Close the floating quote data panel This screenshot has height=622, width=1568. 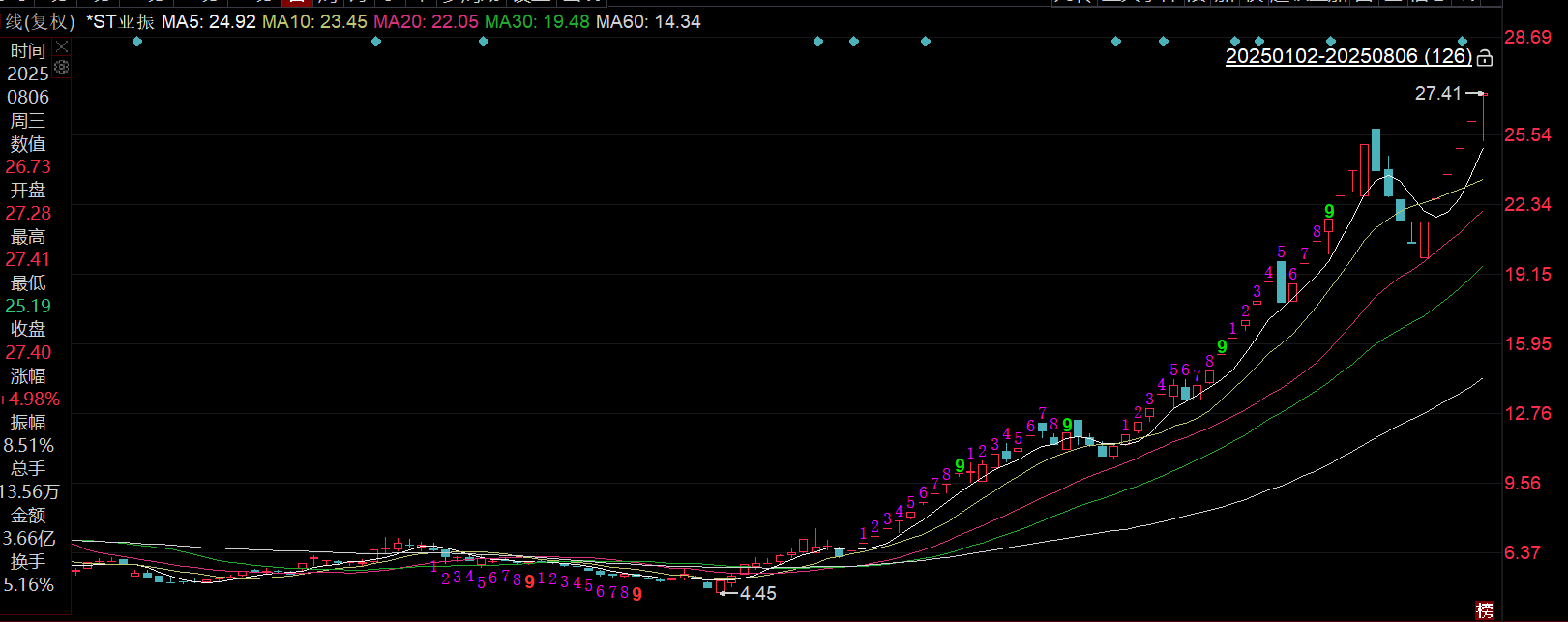(62, 46)
